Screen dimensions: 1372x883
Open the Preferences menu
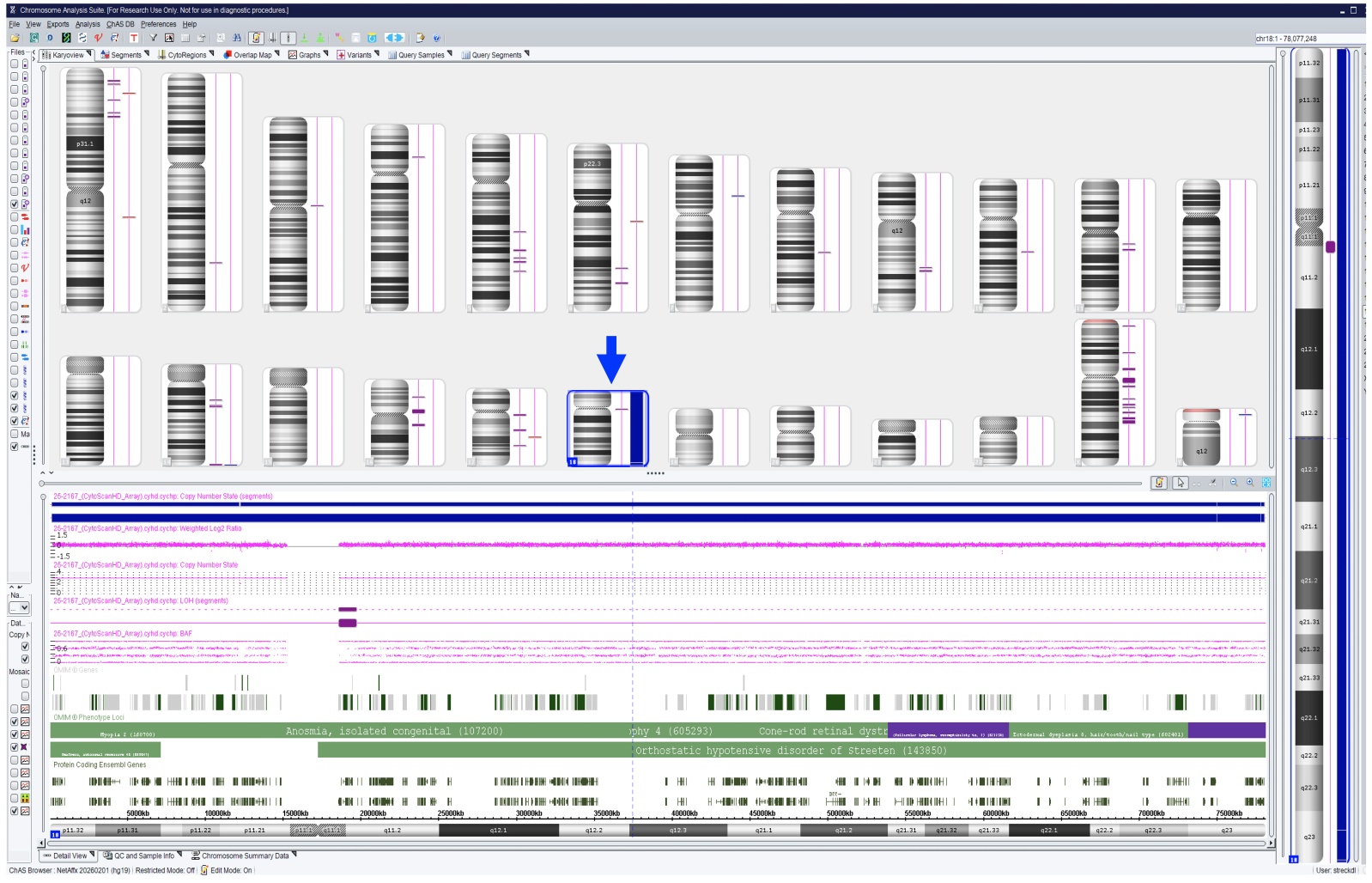[x=158, y=24]
